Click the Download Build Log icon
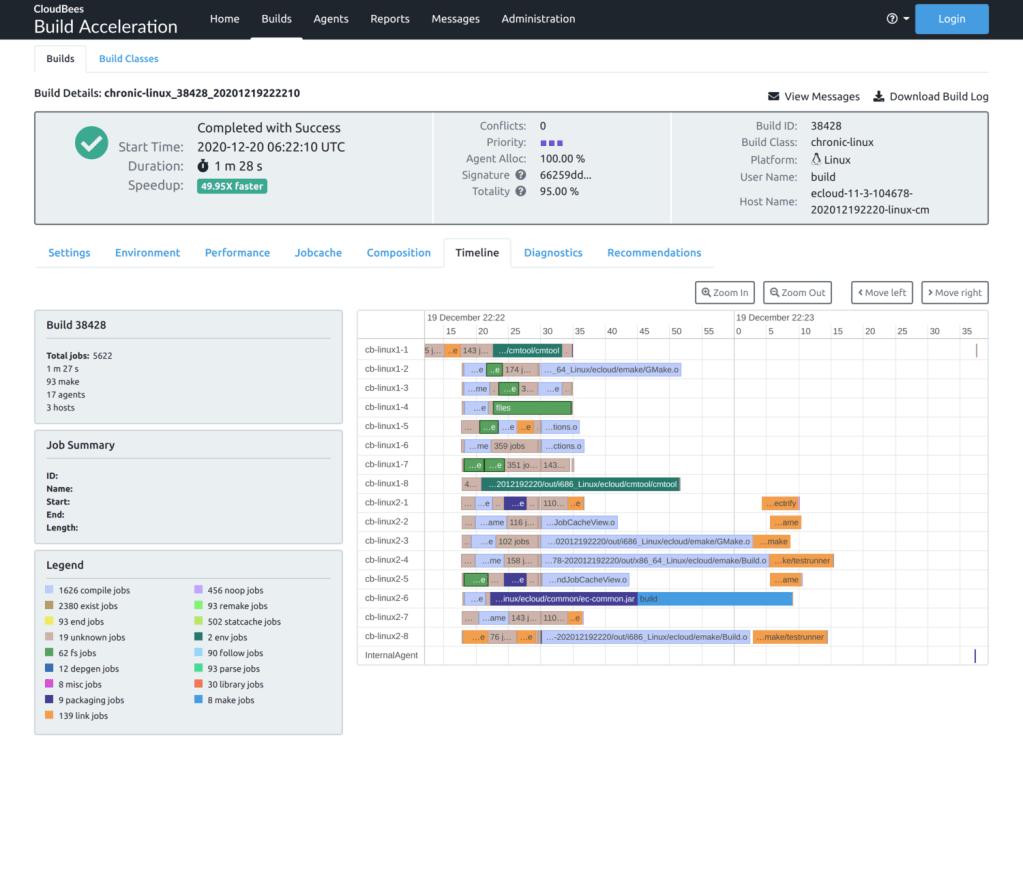 [879, 97]
